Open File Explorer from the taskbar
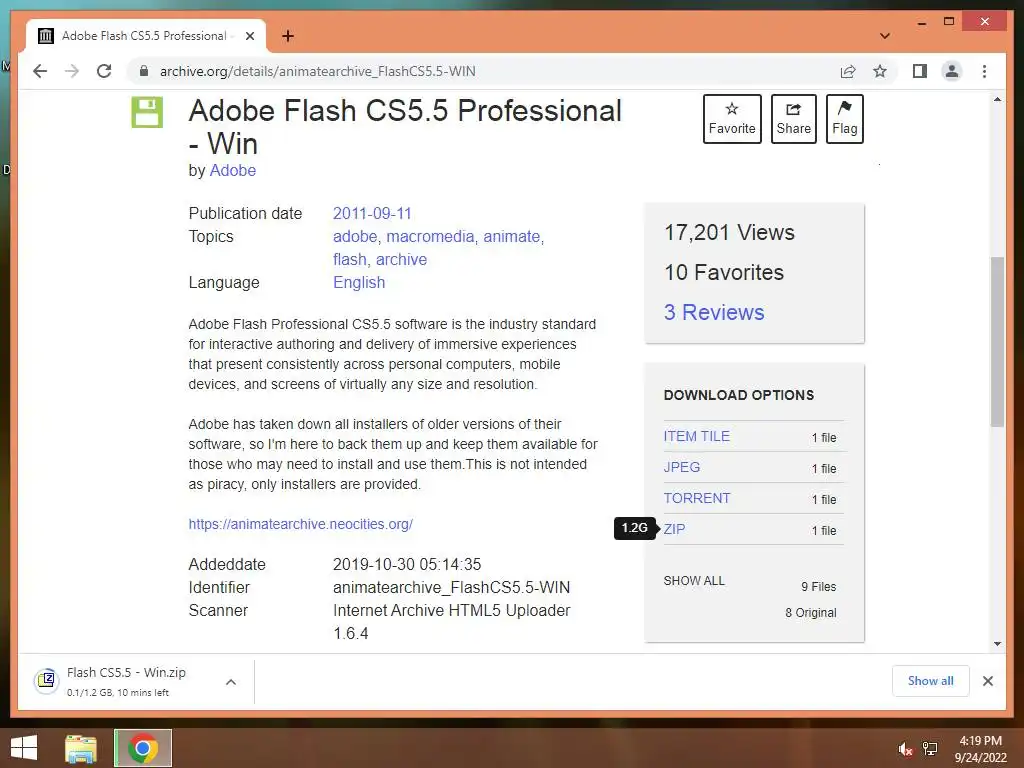This screenshot has height=768, width=1024. click(81, 748)
